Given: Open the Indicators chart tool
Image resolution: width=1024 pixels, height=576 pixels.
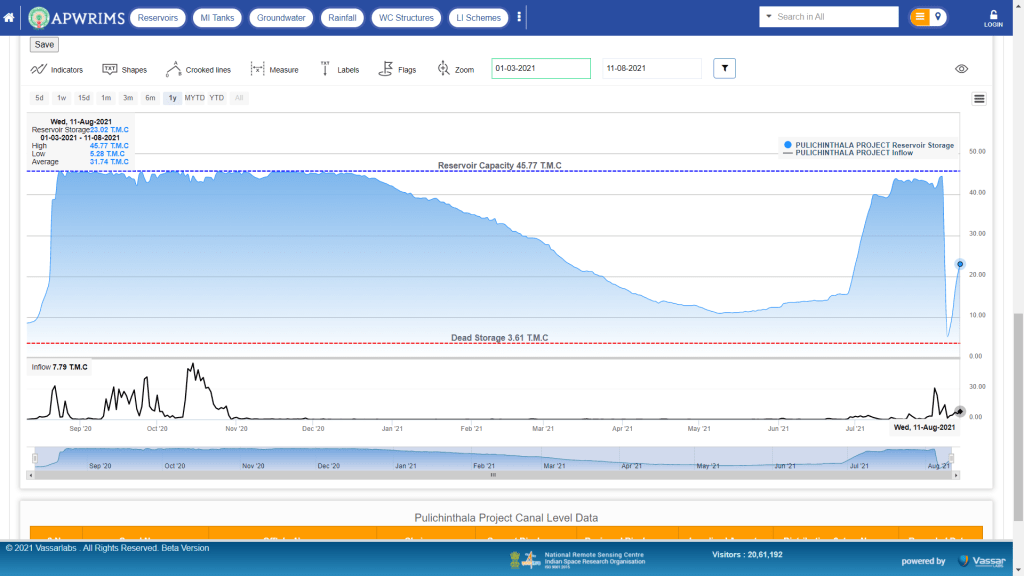Looking at the screenshot, I should 56,69.
